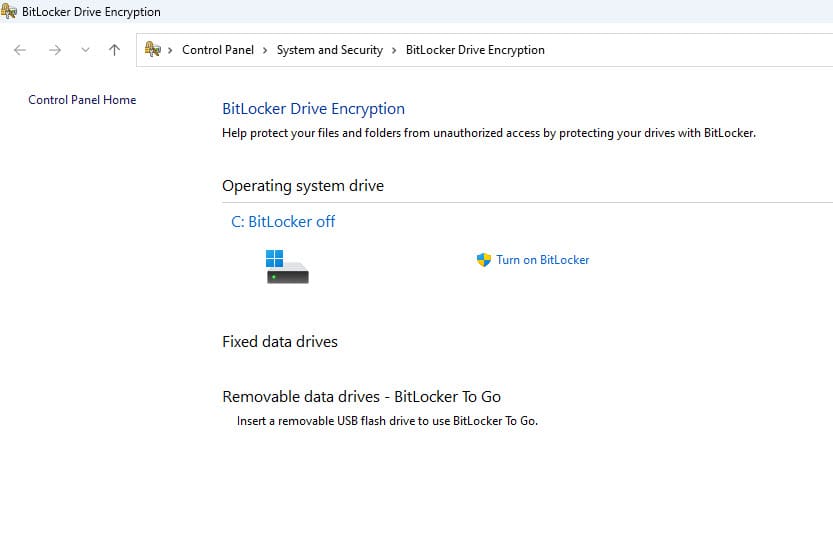Open the Control Panel Home link

pos(82,100)
